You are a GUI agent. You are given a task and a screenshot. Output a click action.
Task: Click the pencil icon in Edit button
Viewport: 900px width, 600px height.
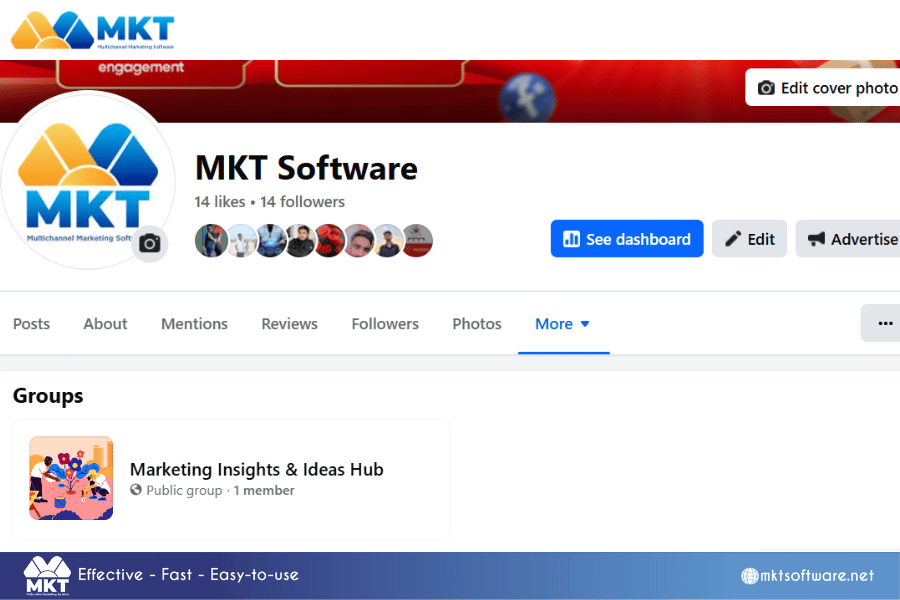coord(733,239)
